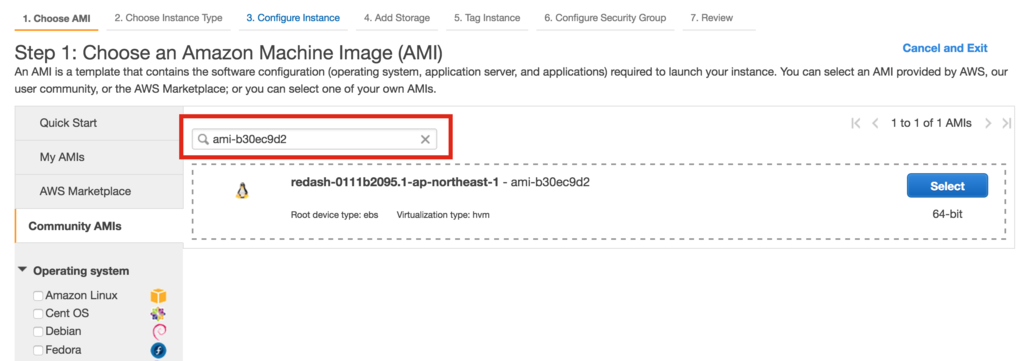This screenshot has width=1024, height=361.
Task: Click the 'Virtualization type: hvm' text
Action: pos(443,214)
